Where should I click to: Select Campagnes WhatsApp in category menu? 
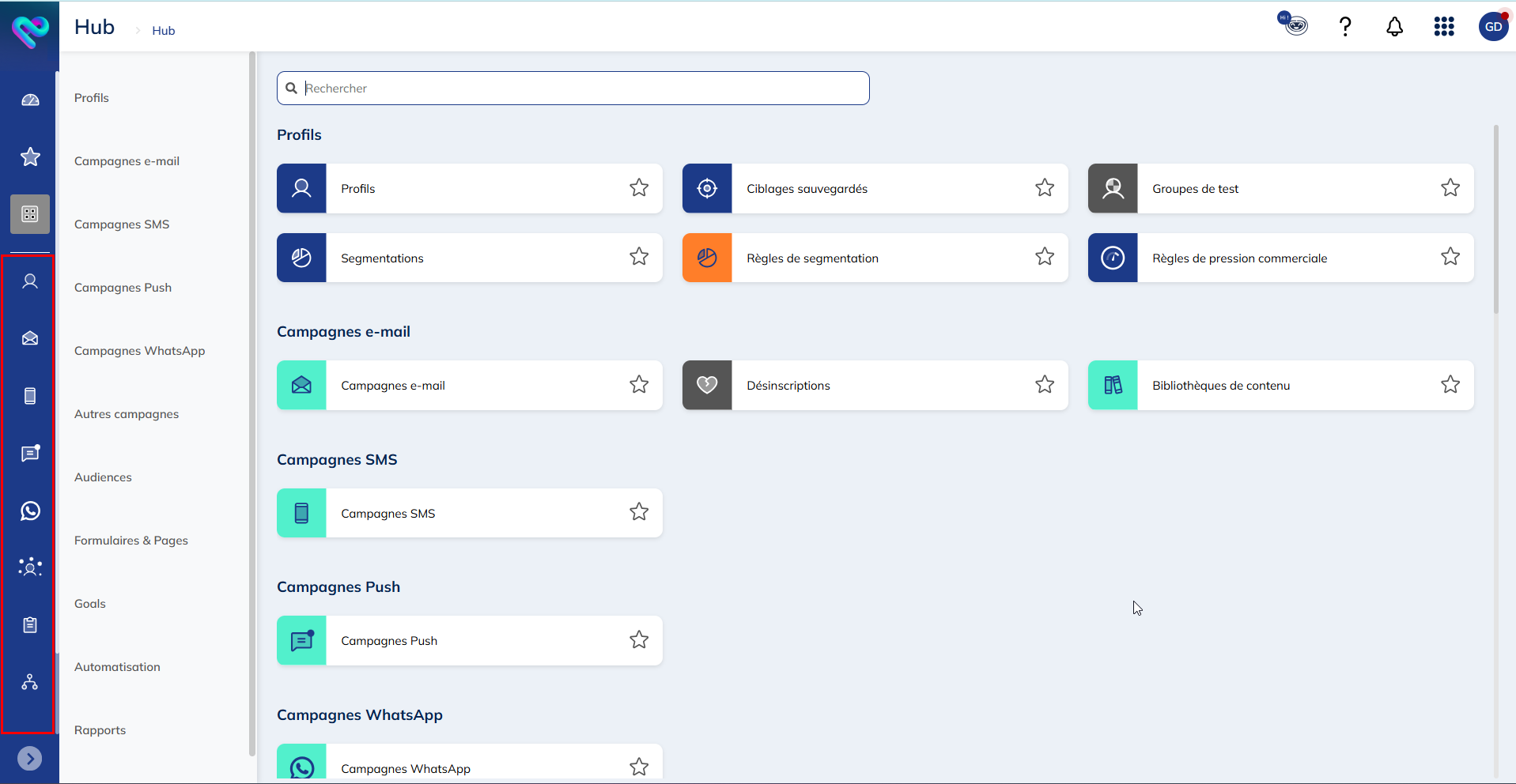coord(139,351)
